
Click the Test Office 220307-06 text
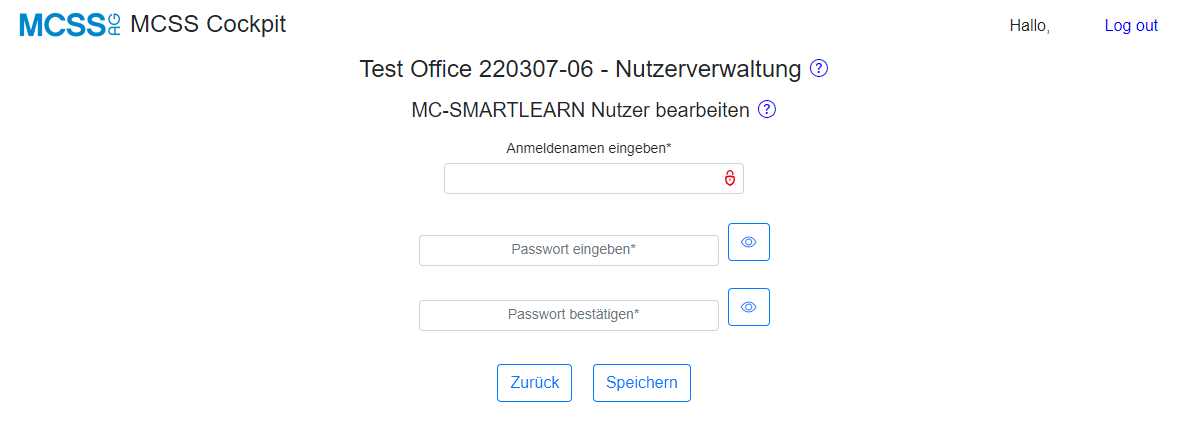tap(481, 69)
